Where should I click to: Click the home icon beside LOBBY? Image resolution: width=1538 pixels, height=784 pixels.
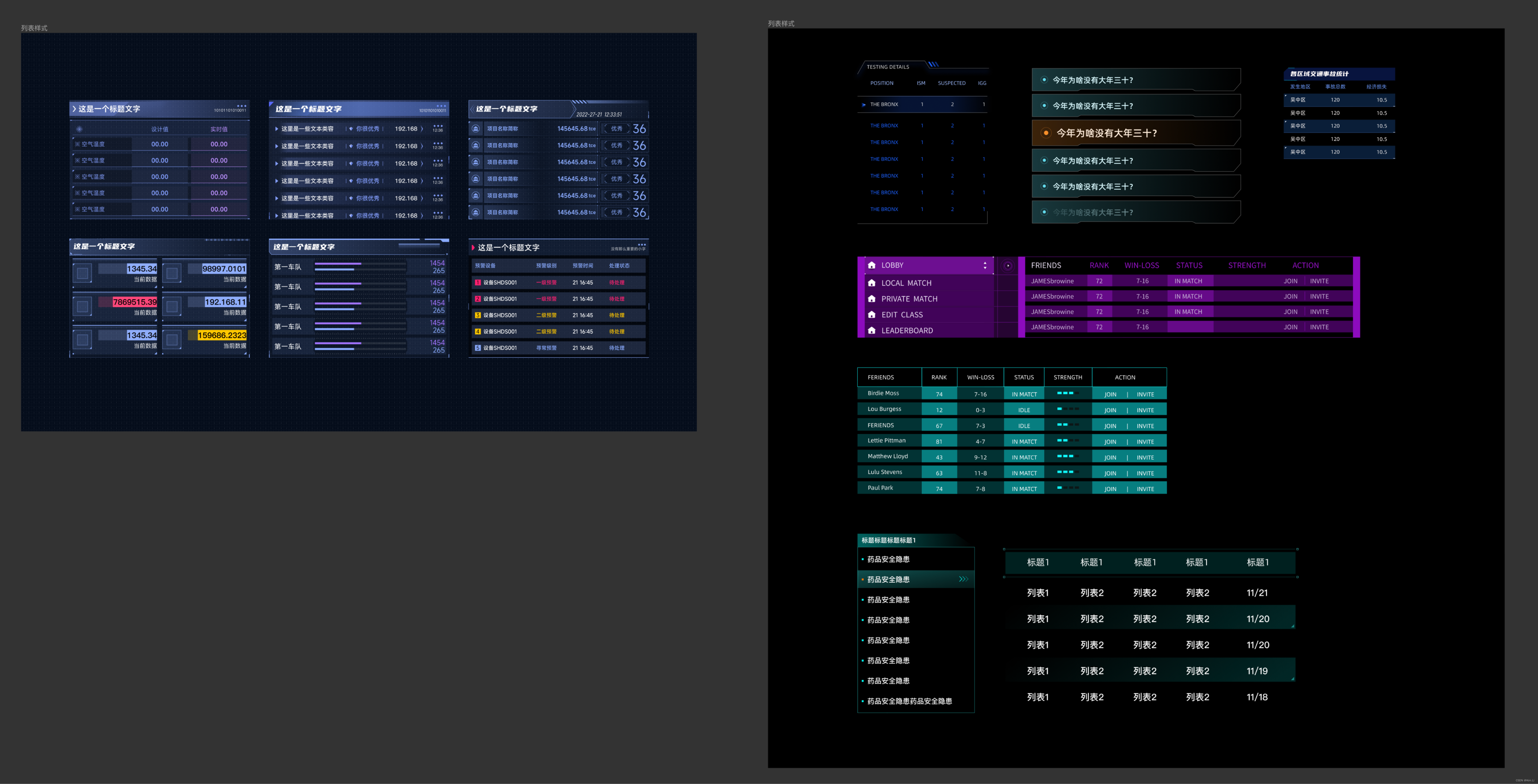click(872, 265)
